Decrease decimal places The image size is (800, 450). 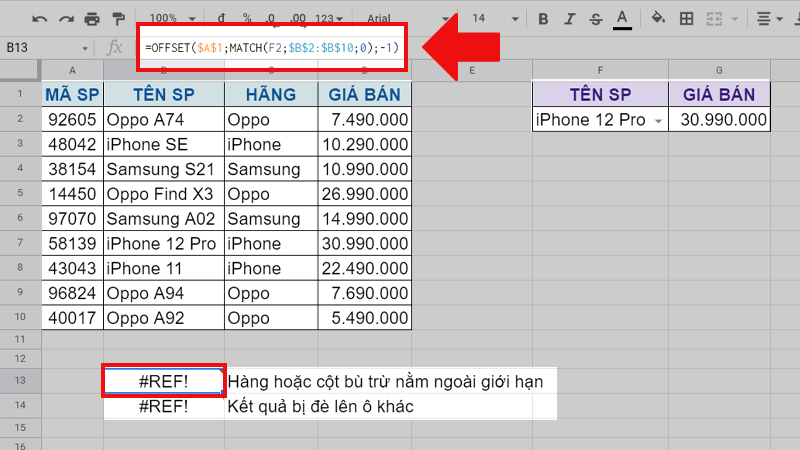click(271, 18)
